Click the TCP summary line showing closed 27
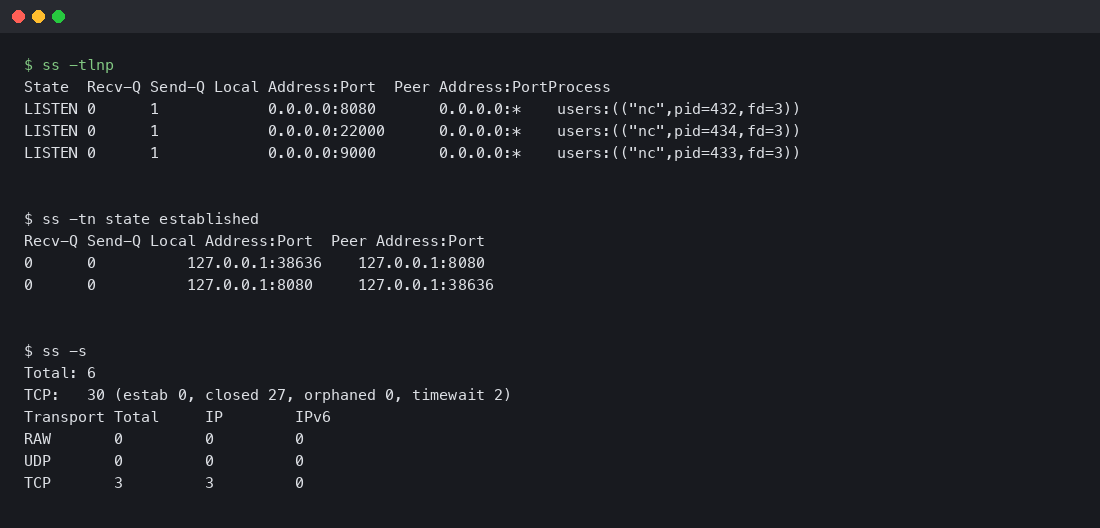Viewport: 1100px width, 528px height. coord(267,395)
